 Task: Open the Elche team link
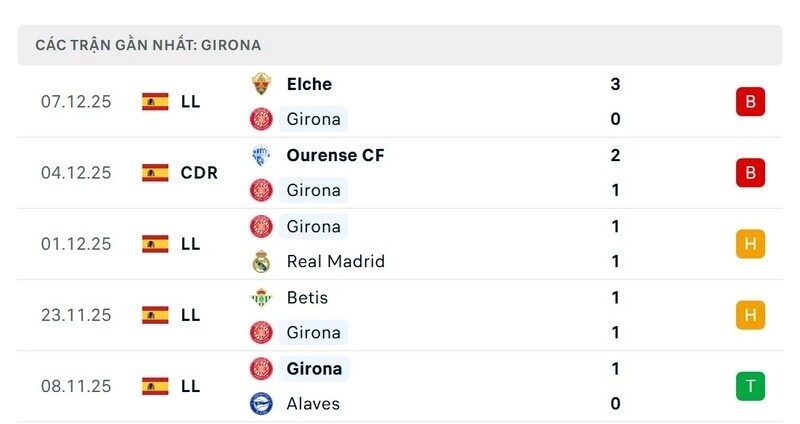pyautogui.click(x=309, y=84)
